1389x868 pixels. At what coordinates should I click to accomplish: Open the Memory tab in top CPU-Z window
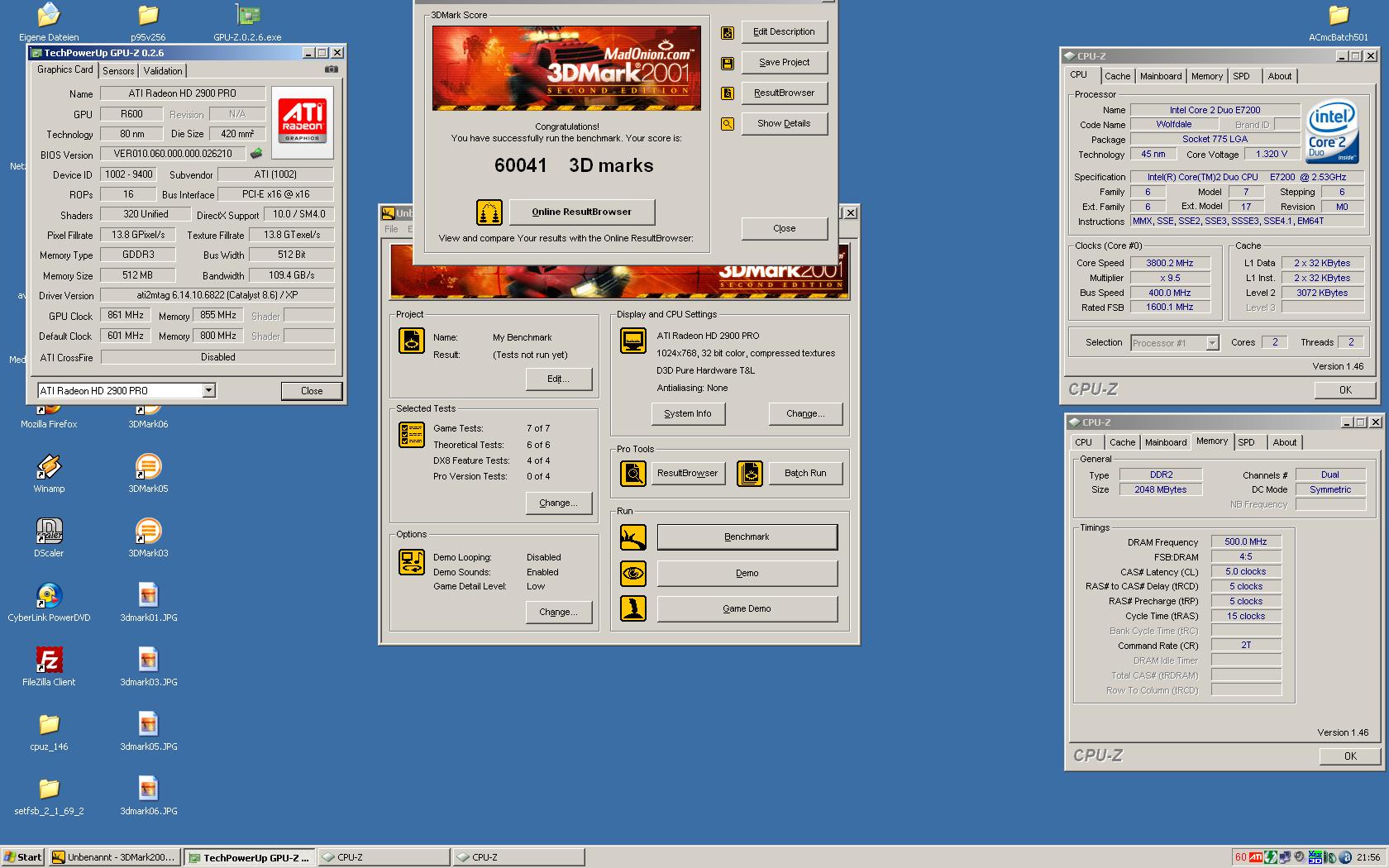pos(1206,76)
